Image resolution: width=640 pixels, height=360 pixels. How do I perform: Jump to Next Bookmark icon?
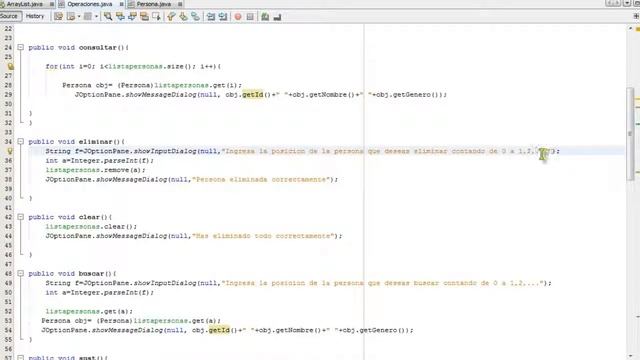(183, 17)
